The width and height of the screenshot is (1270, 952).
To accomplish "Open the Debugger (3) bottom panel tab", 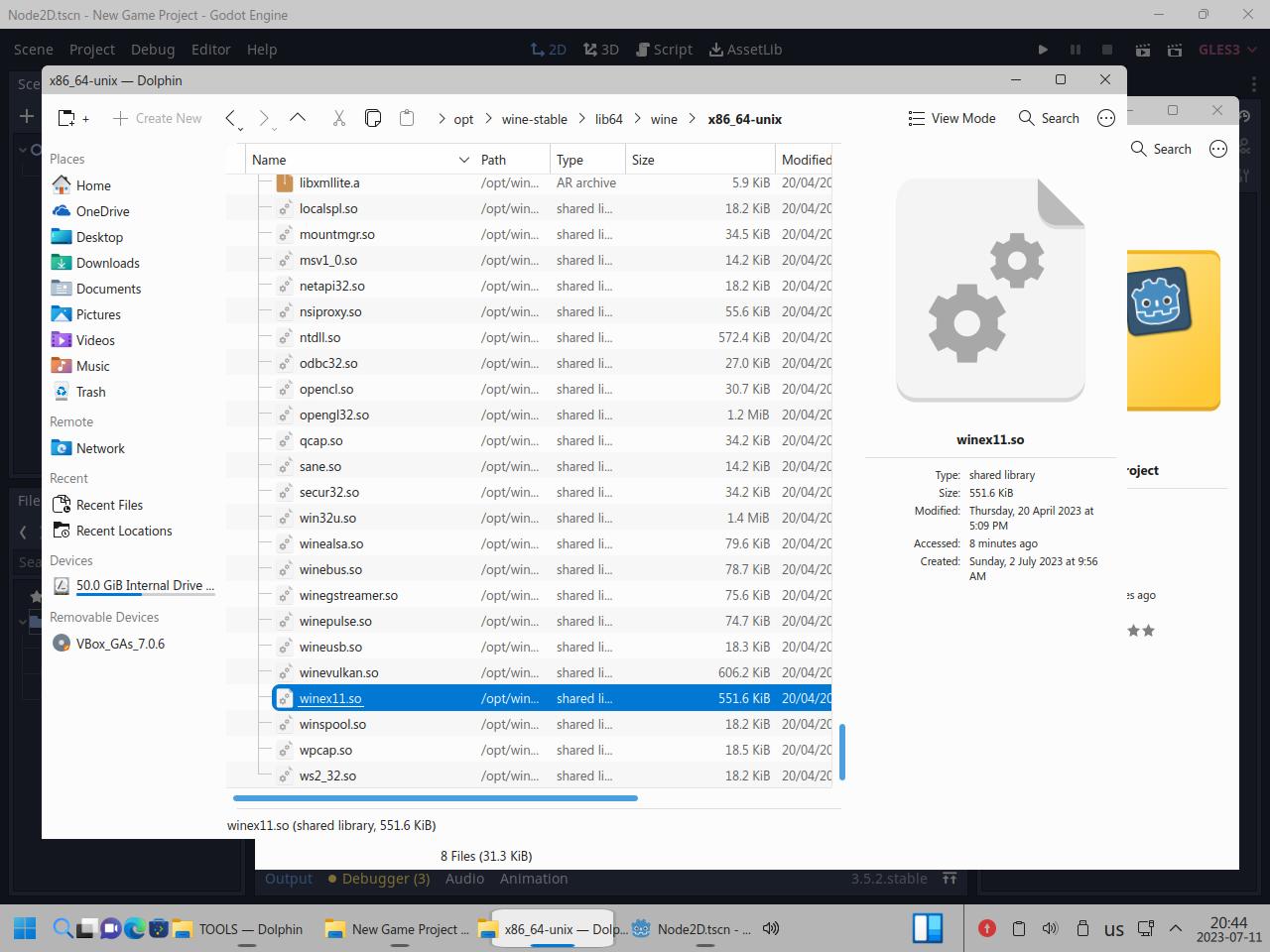I will point(379,879).
